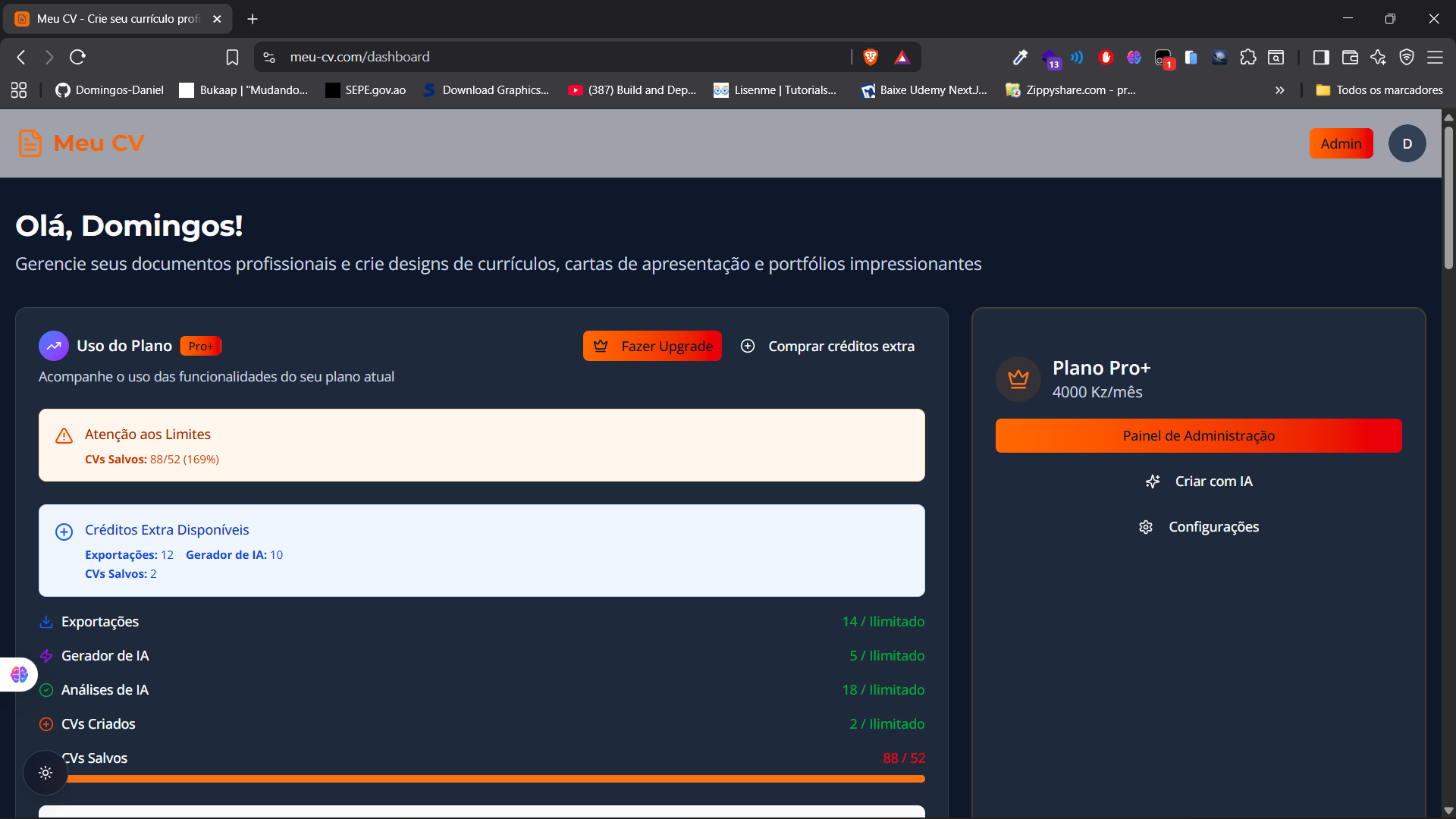Click the Fazer Upgrade button
Image resolution: width=1456 pixels, height=819 pixels.
coord(652,346)
